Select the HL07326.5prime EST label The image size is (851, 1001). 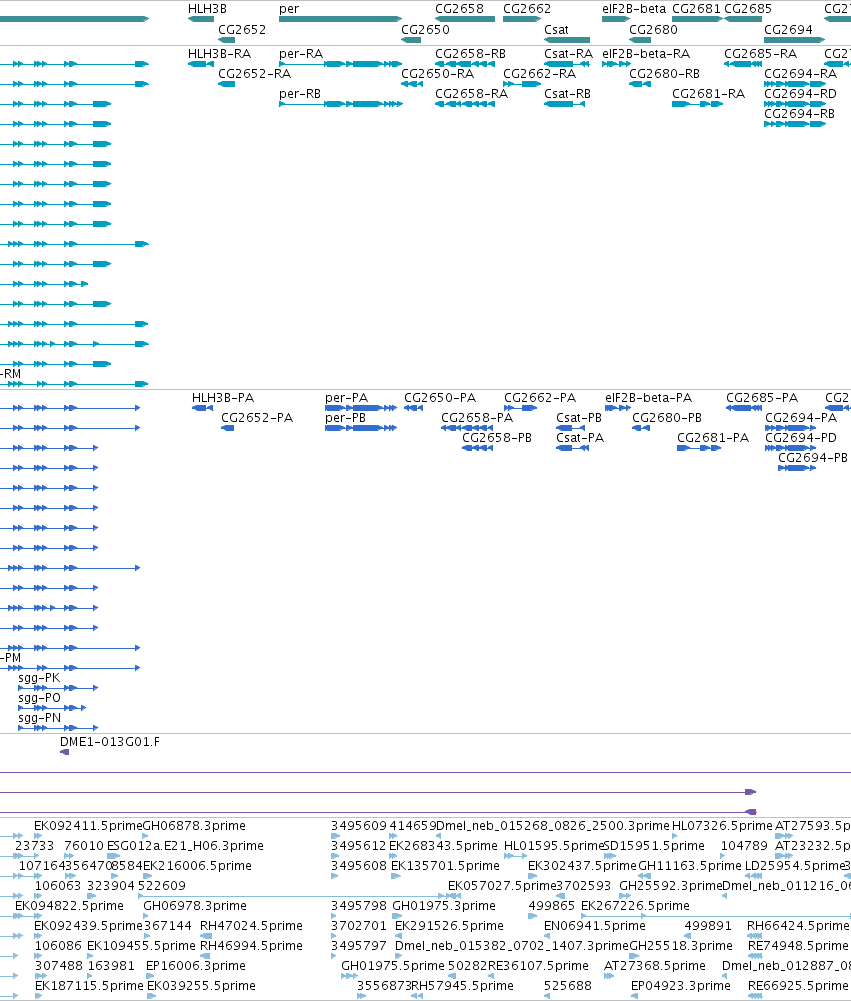pyautogui.click(x=722, y=825)
